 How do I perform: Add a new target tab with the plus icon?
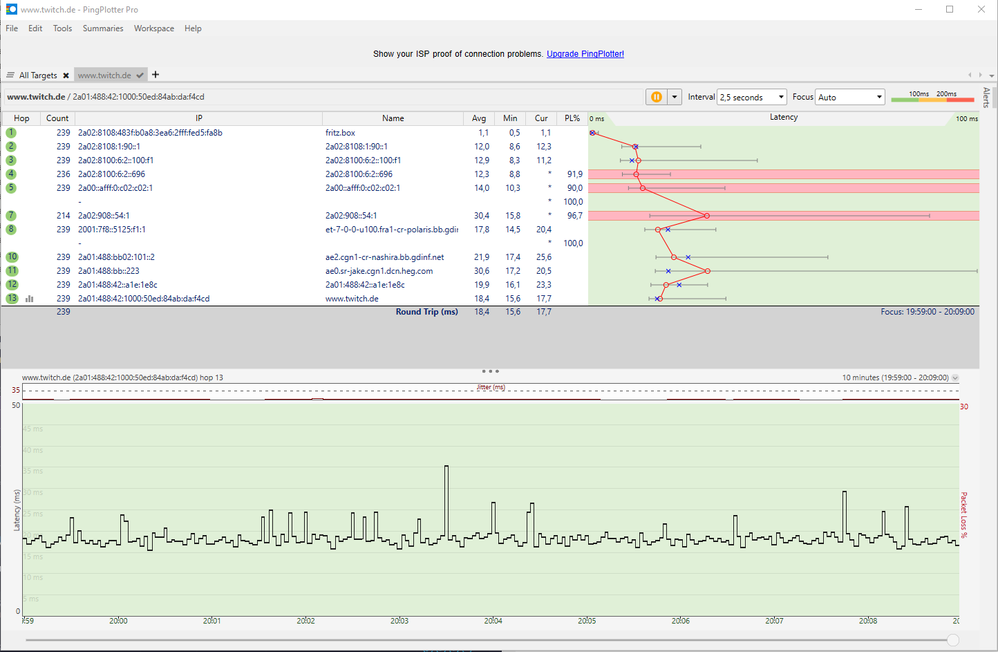pos(155,74)
